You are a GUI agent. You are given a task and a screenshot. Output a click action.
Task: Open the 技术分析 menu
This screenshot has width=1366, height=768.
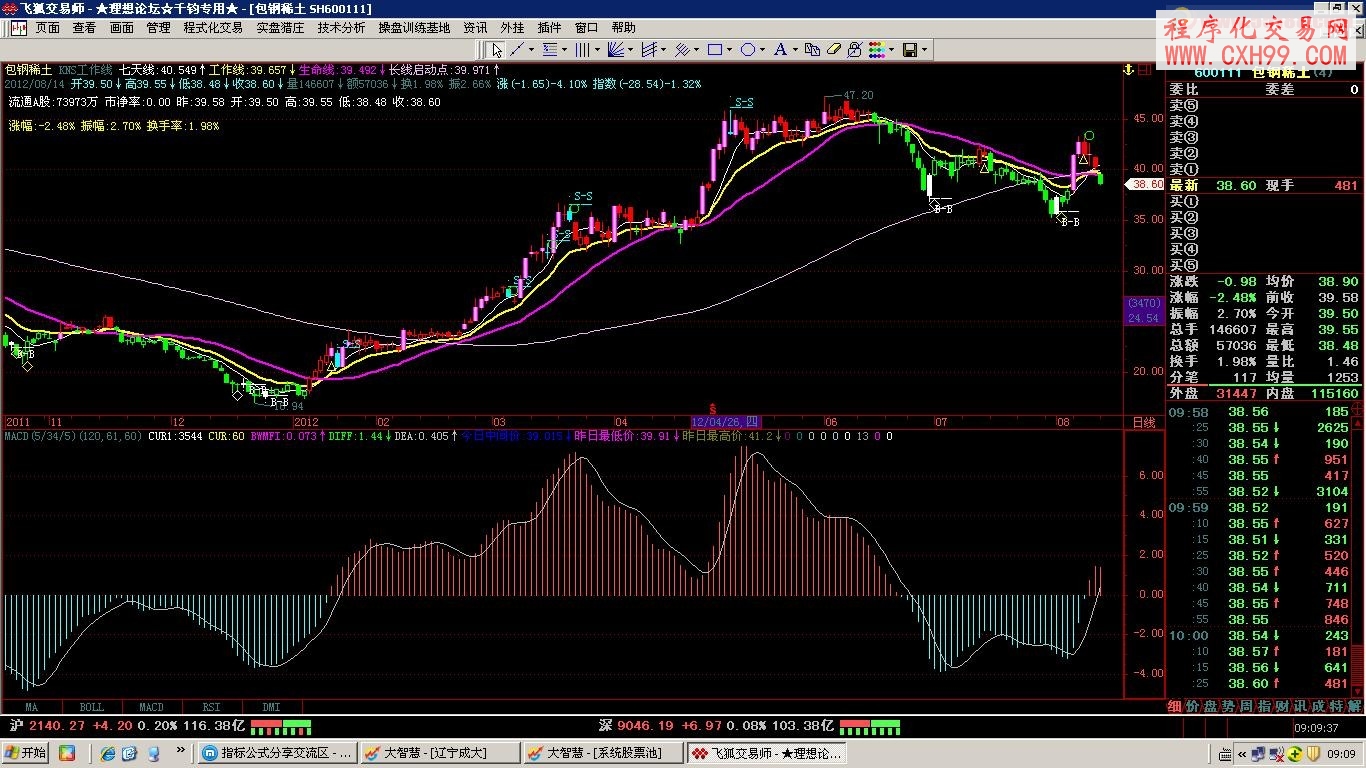tap(341, 28)
